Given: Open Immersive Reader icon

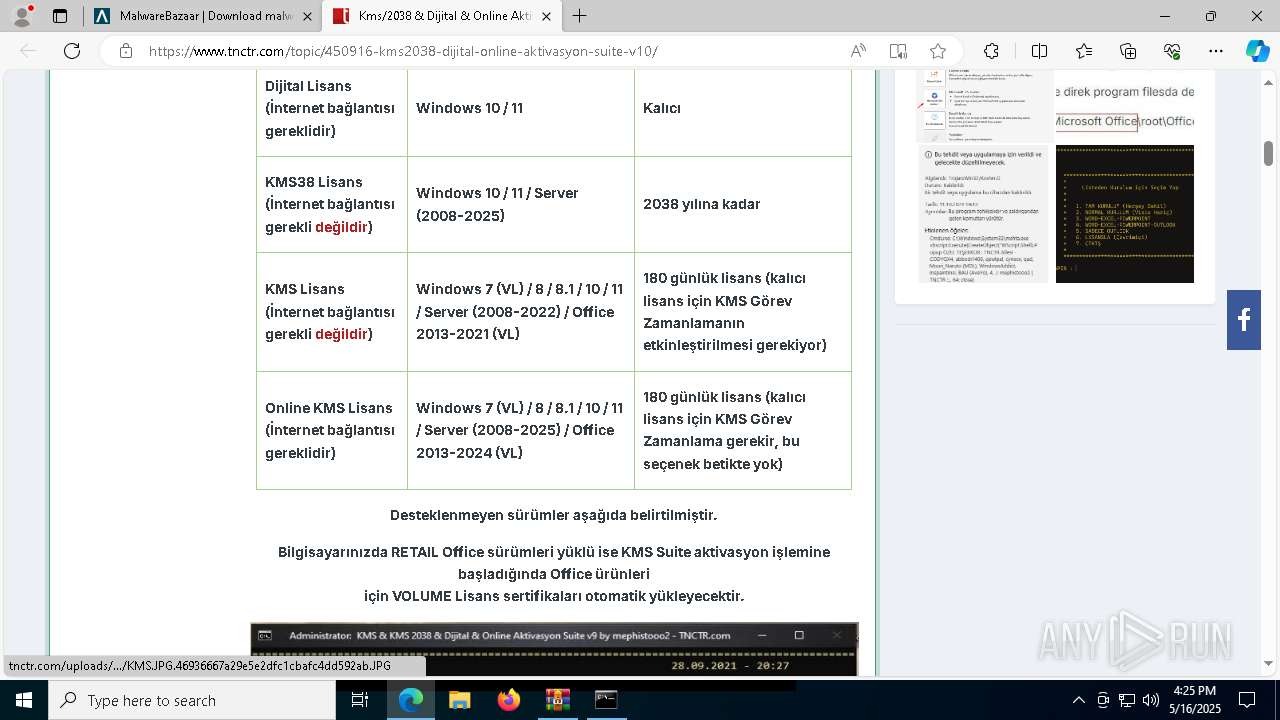Looking at the screenshot, I should tap(898, 51).
